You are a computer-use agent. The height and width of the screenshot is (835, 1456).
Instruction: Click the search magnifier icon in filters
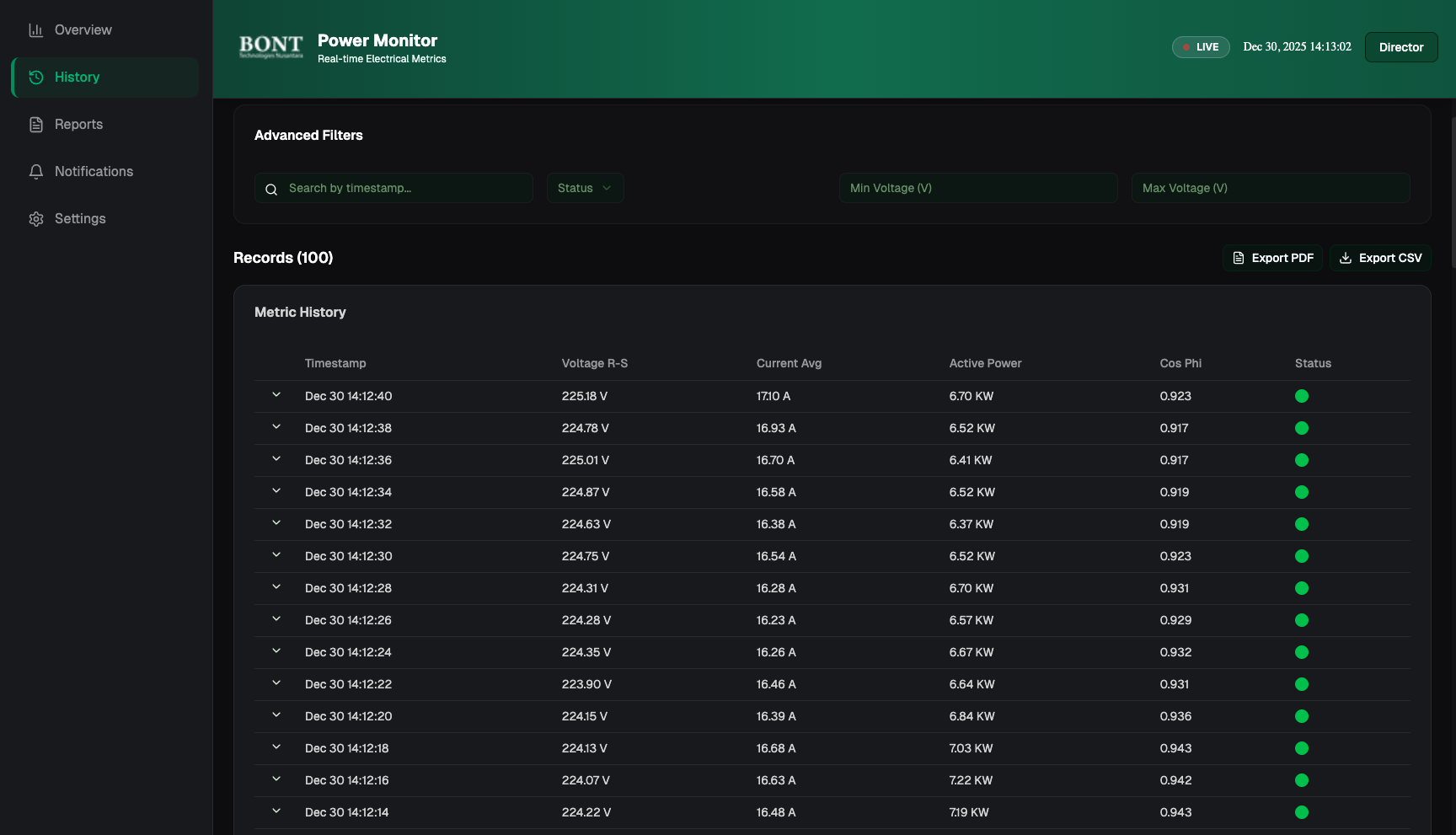tap(271, 190)
